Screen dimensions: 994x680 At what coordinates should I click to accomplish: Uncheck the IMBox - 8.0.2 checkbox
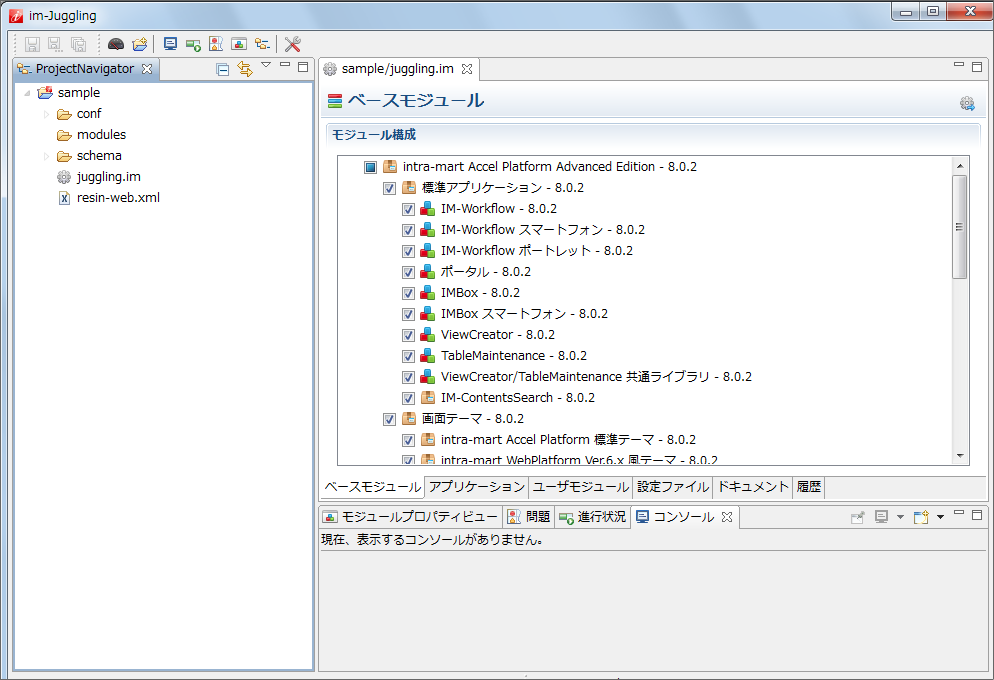click(x=408, y=293)
